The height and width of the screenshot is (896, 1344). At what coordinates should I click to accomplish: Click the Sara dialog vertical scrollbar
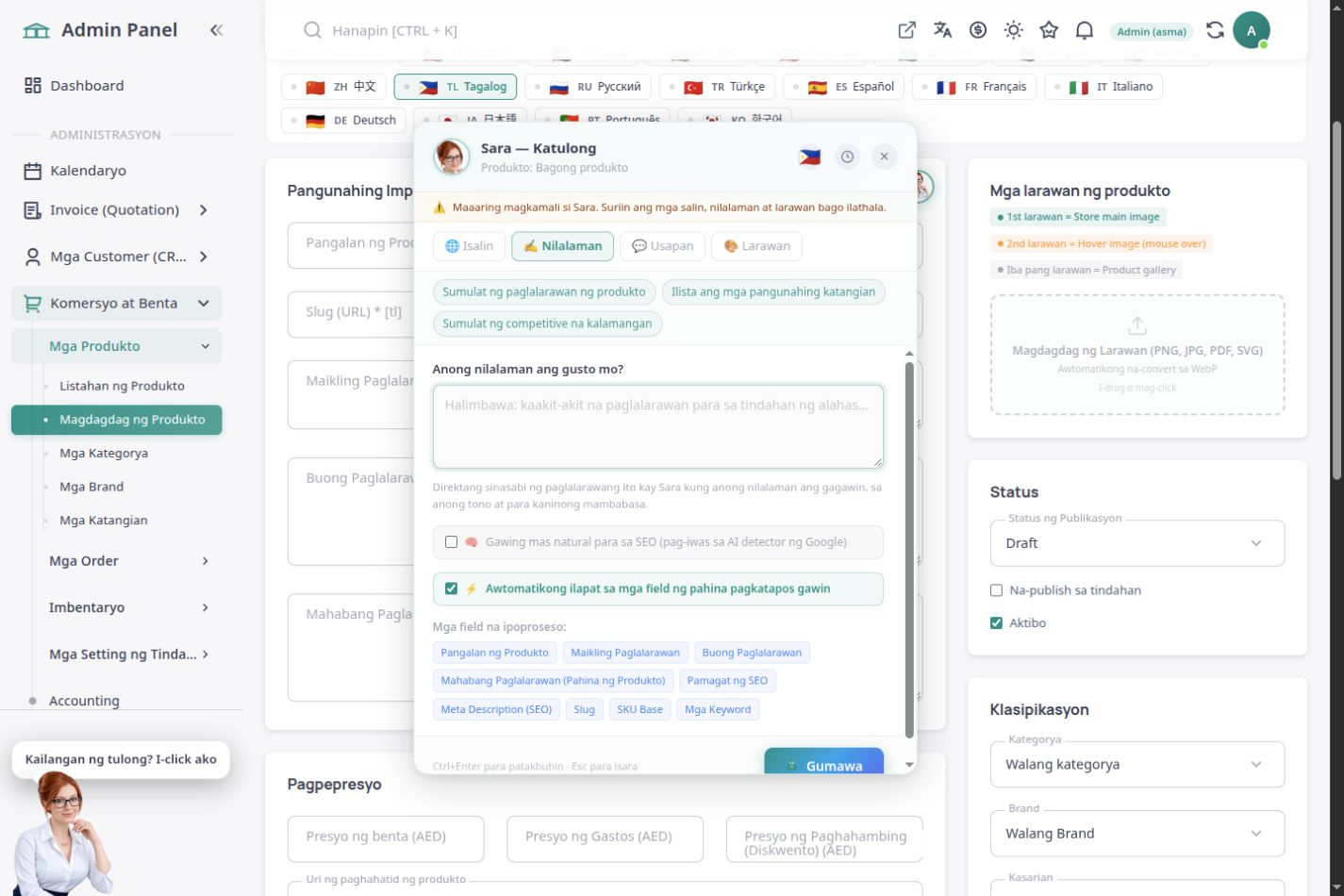click(909, 549)
